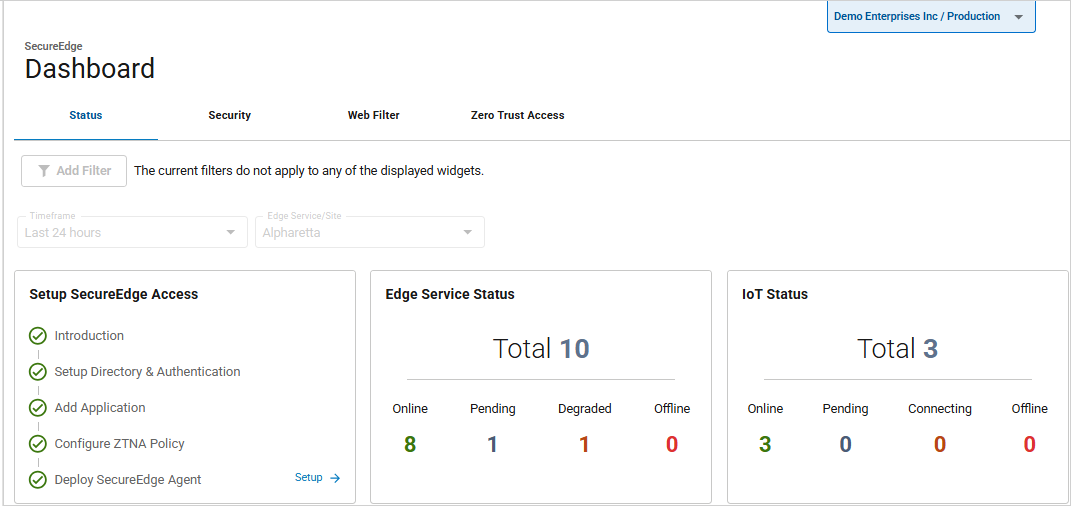Select the Status tab
The image size is (1071, 506).
click(x=86, y=116)
